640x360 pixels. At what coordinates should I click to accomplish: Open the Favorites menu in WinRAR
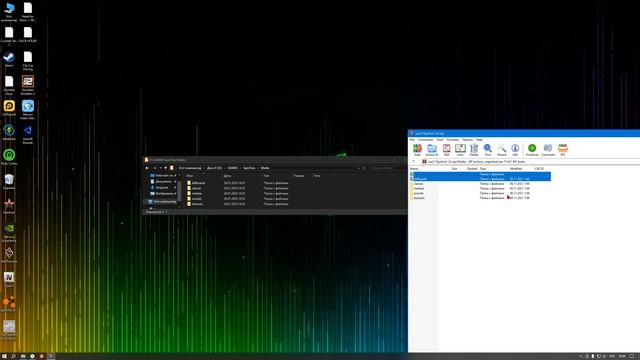(x=453, y=140)
